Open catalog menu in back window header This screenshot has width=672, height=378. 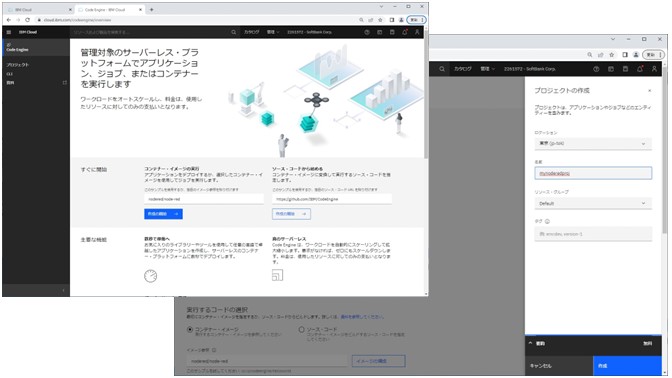click(x=463, y=69)
